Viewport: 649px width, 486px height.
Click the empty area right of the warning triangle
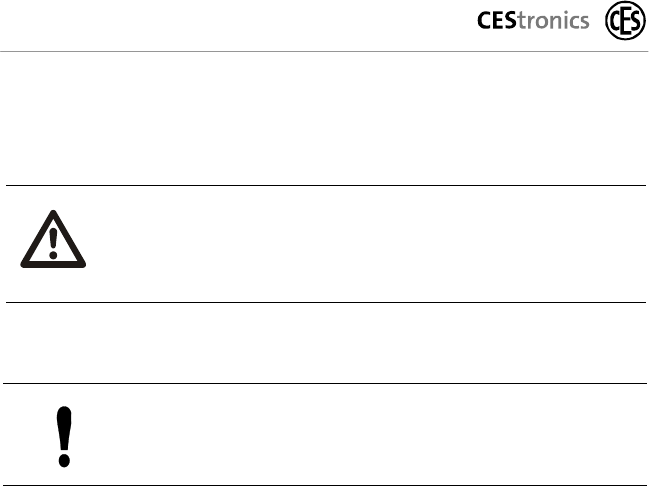(366, 244)
